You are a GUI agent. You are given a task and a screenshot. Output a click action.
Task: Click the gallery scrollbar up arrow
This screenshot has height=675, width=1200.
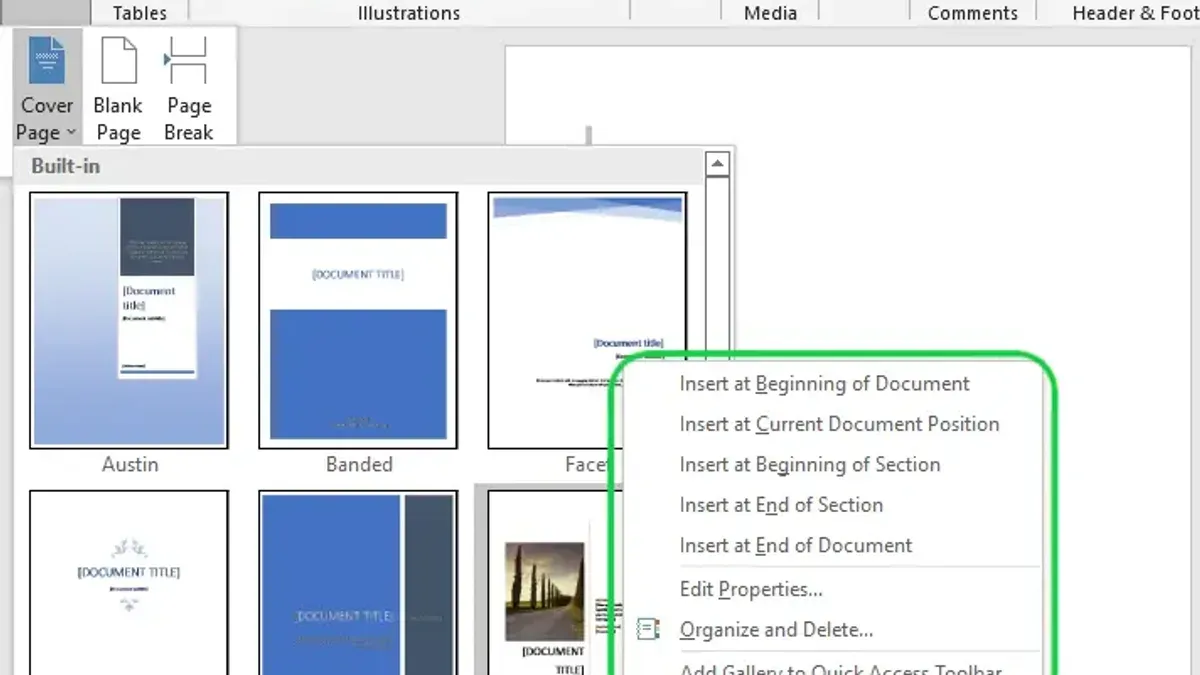click(x=717, y=164)
